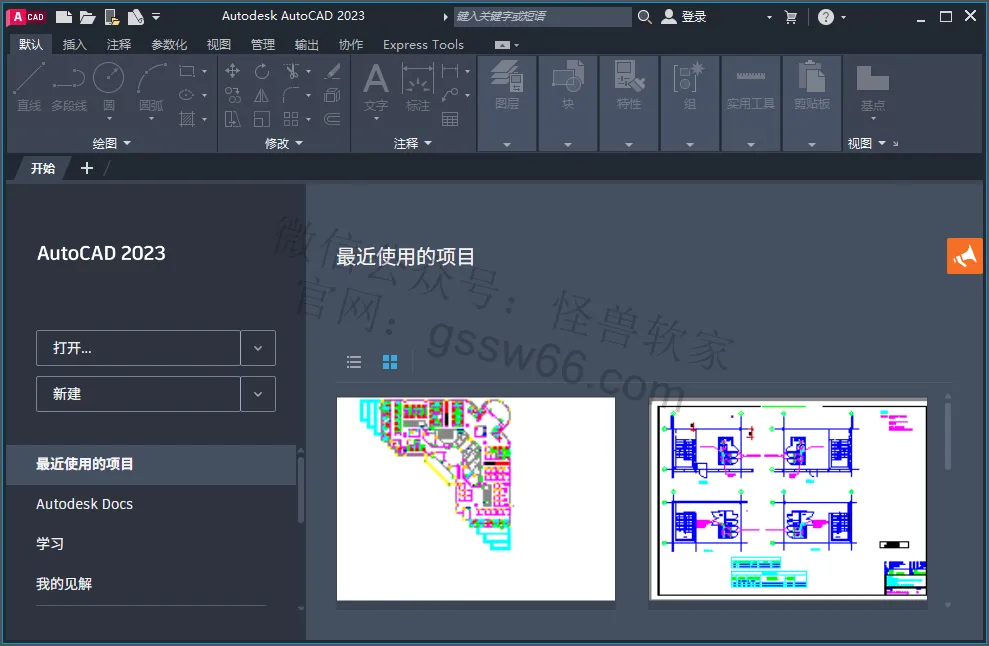
Task: Click the Hatch tool icon
Action: [187, 119]
